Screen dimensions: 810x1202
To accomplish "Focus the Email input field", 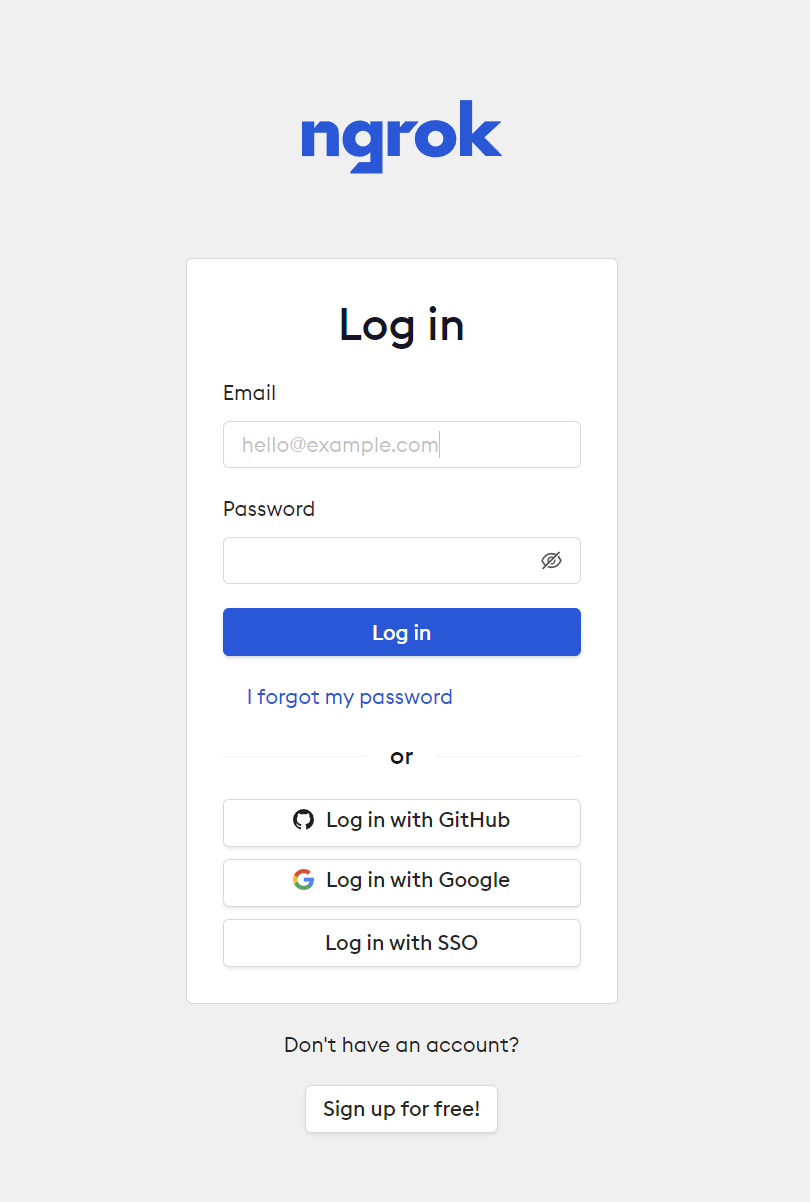I will coord(401,444).
